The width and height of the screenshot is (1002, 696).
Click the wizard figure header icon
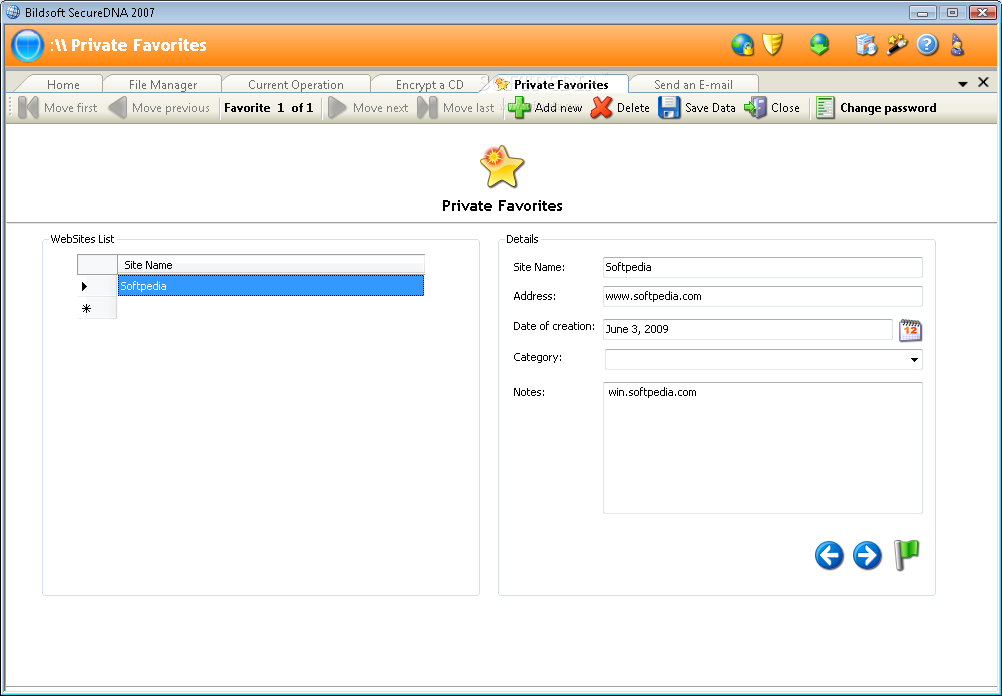[957, 45]
